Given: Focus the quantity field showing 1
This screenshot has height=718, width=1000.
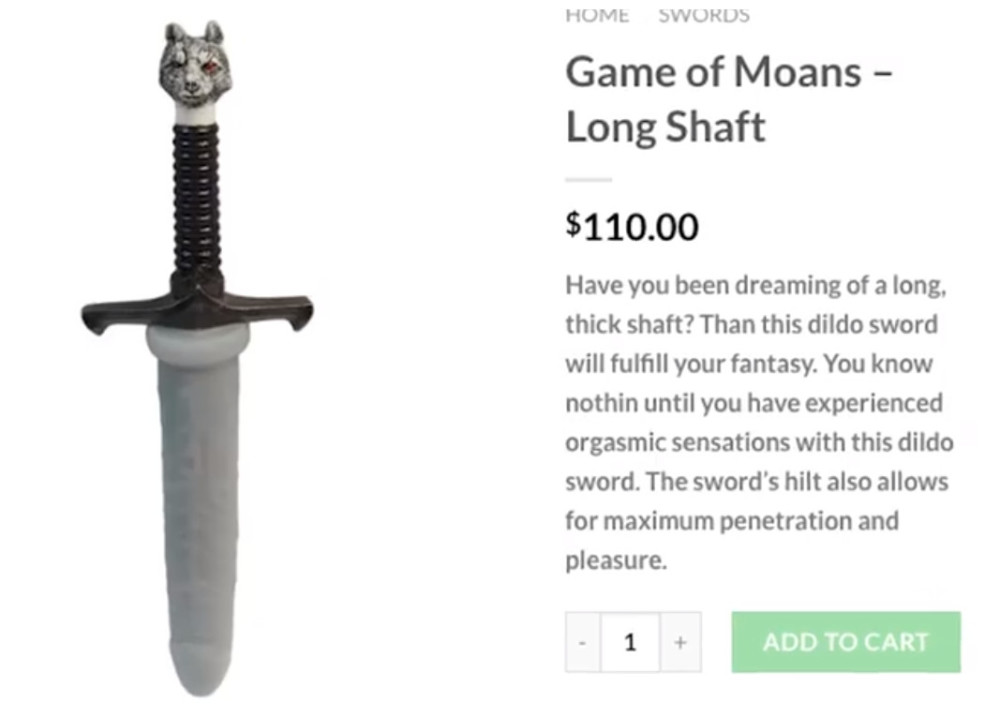Looking at the screenshot, I should [630, 642].
